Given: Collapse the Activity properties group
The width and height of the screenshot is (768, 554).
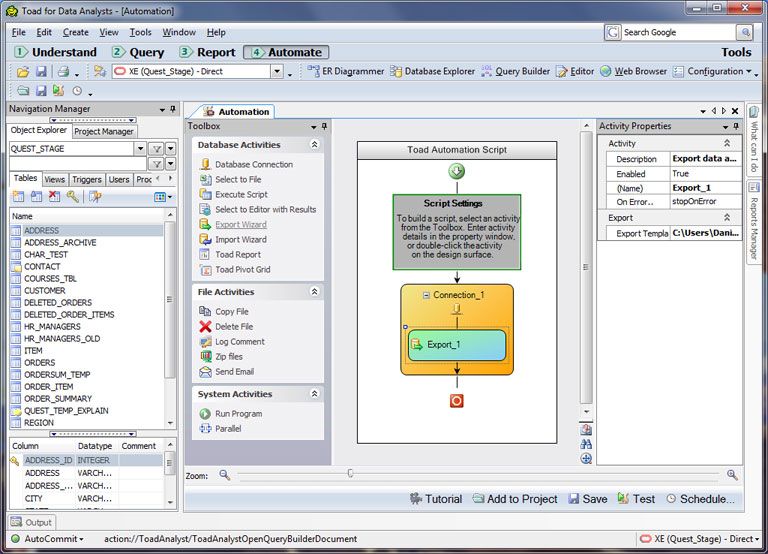Looking at the screenshot, I should pyautogui.click(x=727, y=143).
